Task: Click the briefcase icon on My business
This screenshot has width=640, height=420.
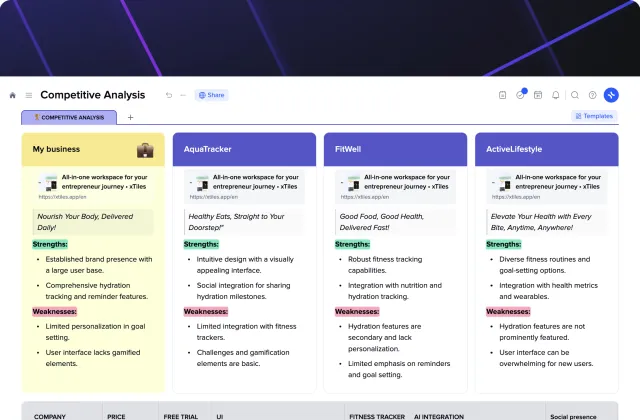Action: (x=145, y=150)
